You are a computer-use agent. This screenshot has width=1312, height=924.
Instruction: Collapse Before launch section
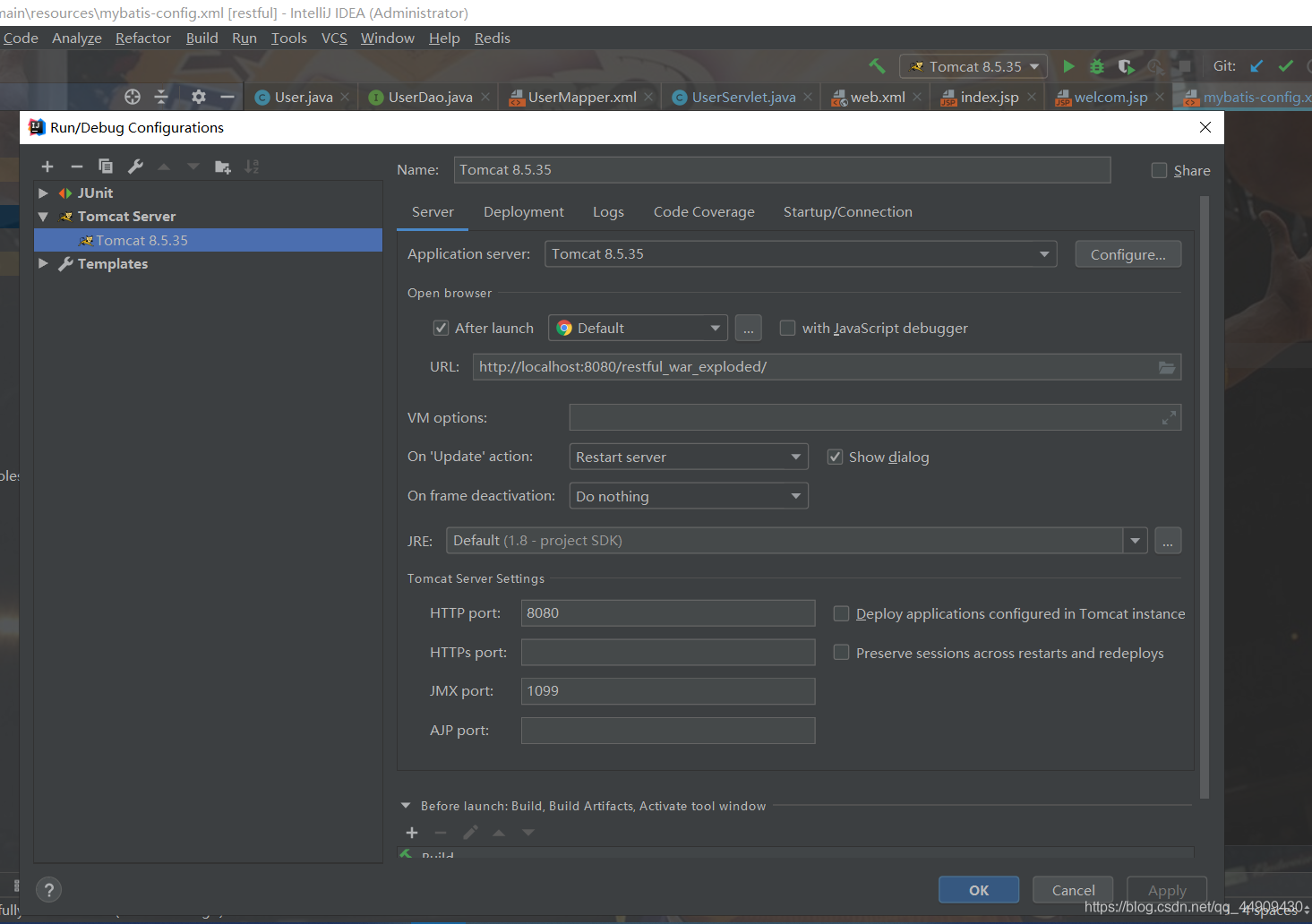coord(406,806)
